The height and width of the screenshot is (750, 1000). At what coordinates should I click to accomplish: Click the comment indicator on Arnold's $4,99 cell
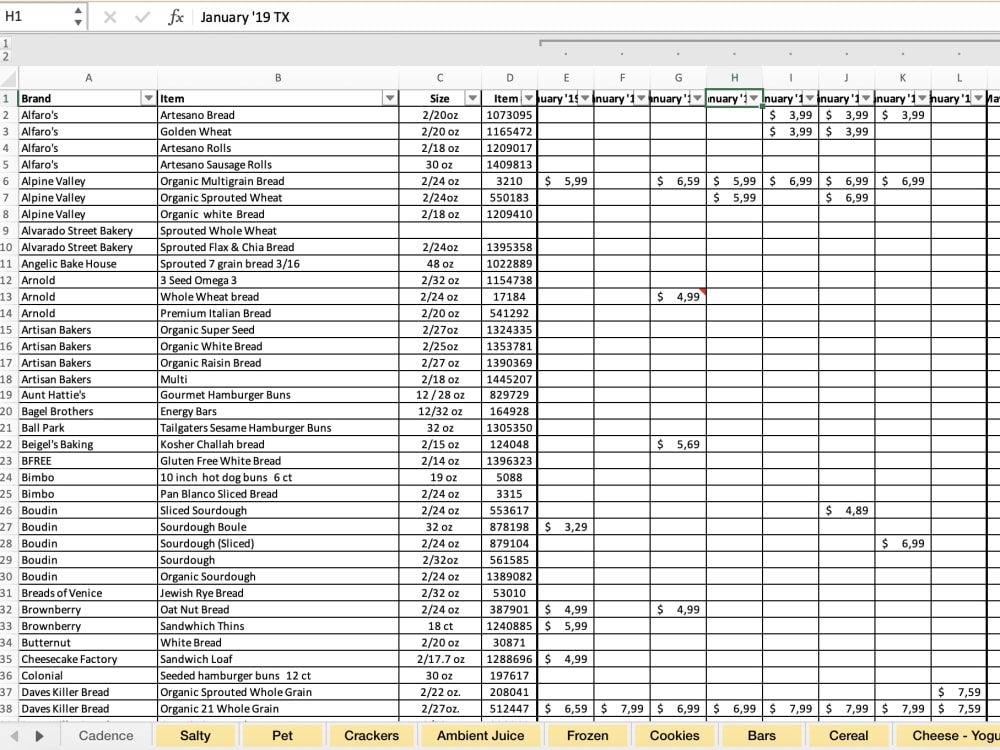(701, 291)
